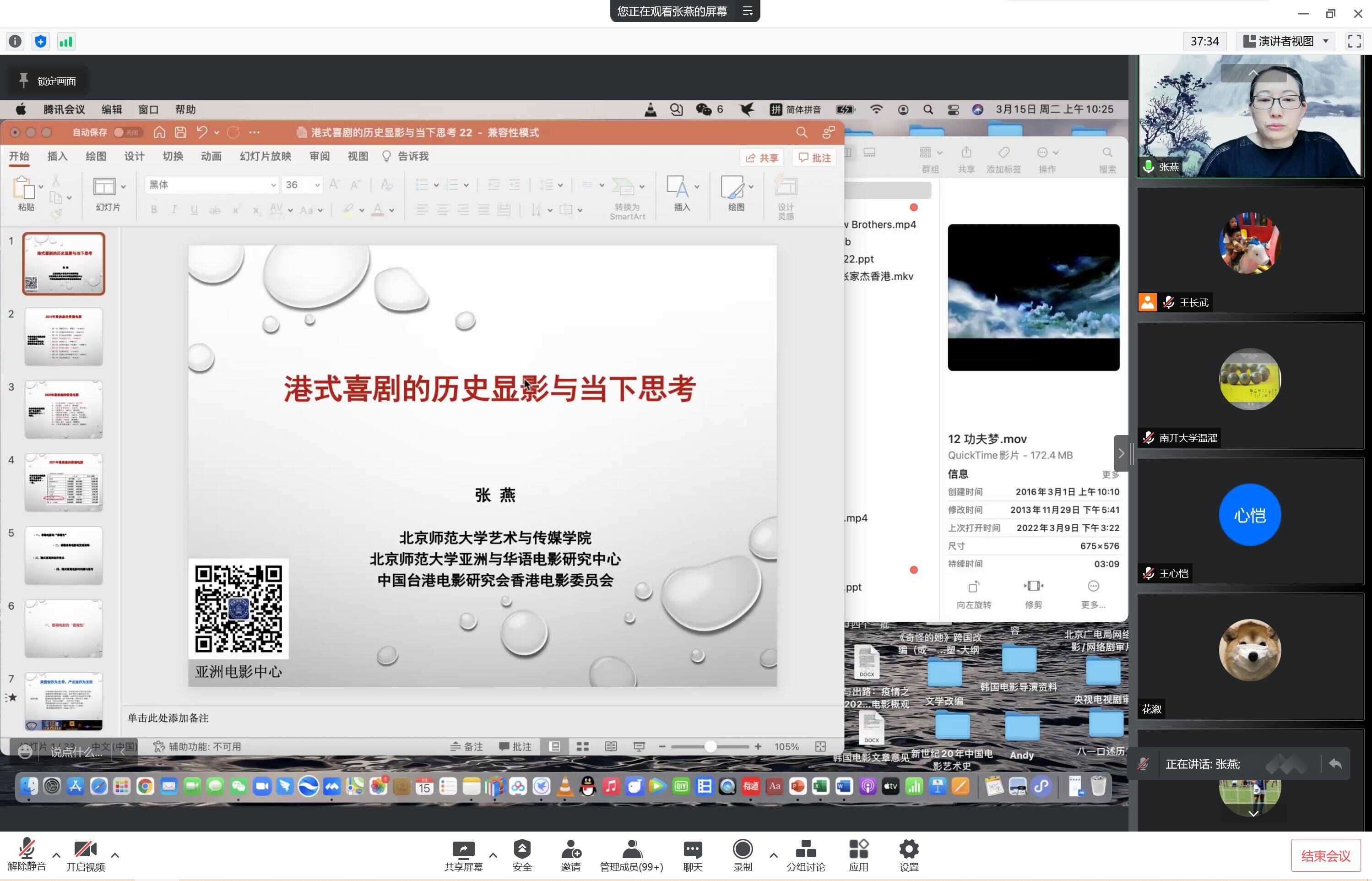Open the security shield icon
The image size is (1372, 881).
tap(521, 849)
